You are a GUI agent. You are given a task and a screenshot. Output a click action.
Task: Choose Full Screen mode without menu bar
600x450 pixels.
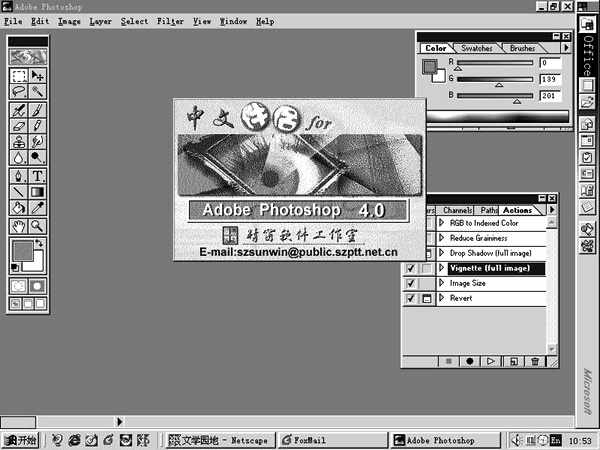(x=41, y=304)
